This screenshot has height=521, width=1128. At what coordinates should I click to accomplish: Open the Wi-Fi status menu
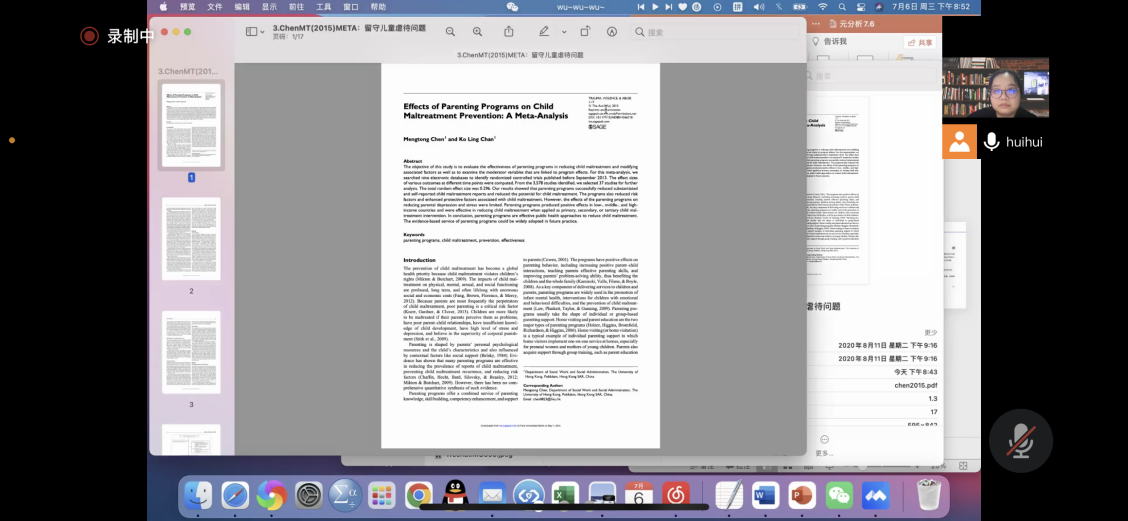(x=822, y=6)
